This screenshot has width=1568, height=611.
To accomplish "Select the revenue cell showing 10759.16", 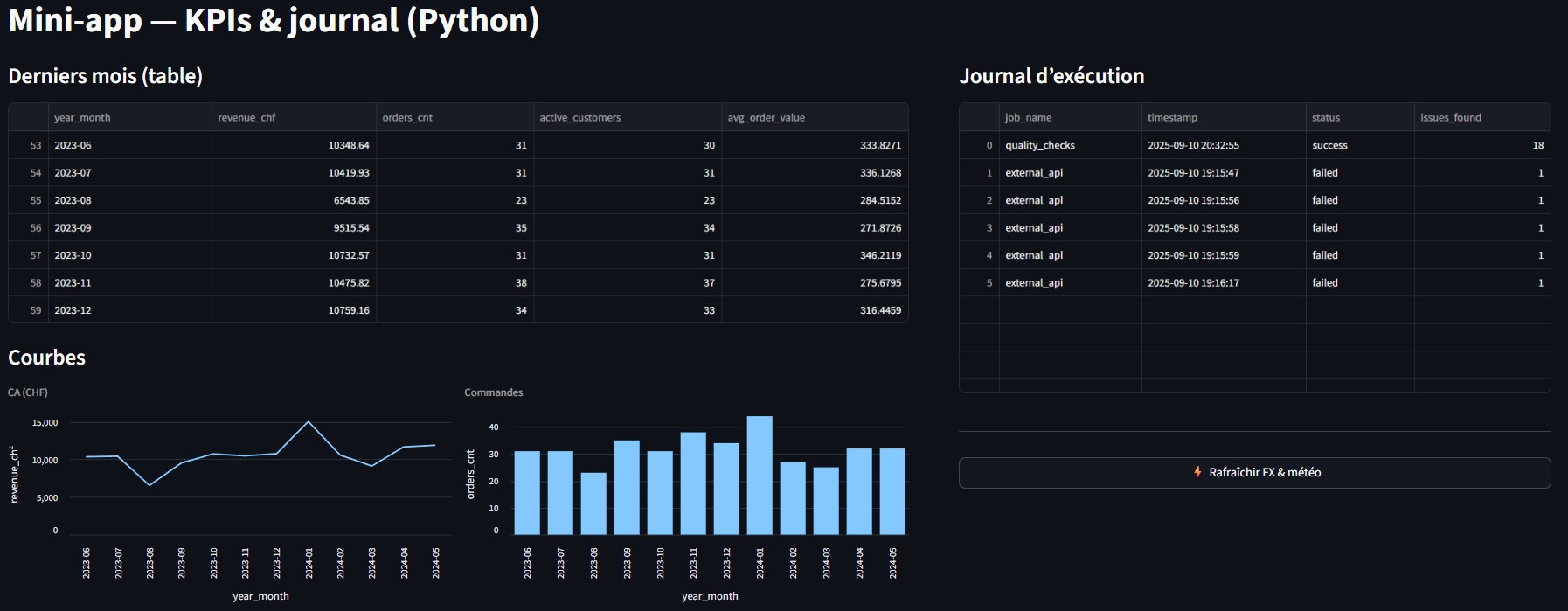I will 348,310.
